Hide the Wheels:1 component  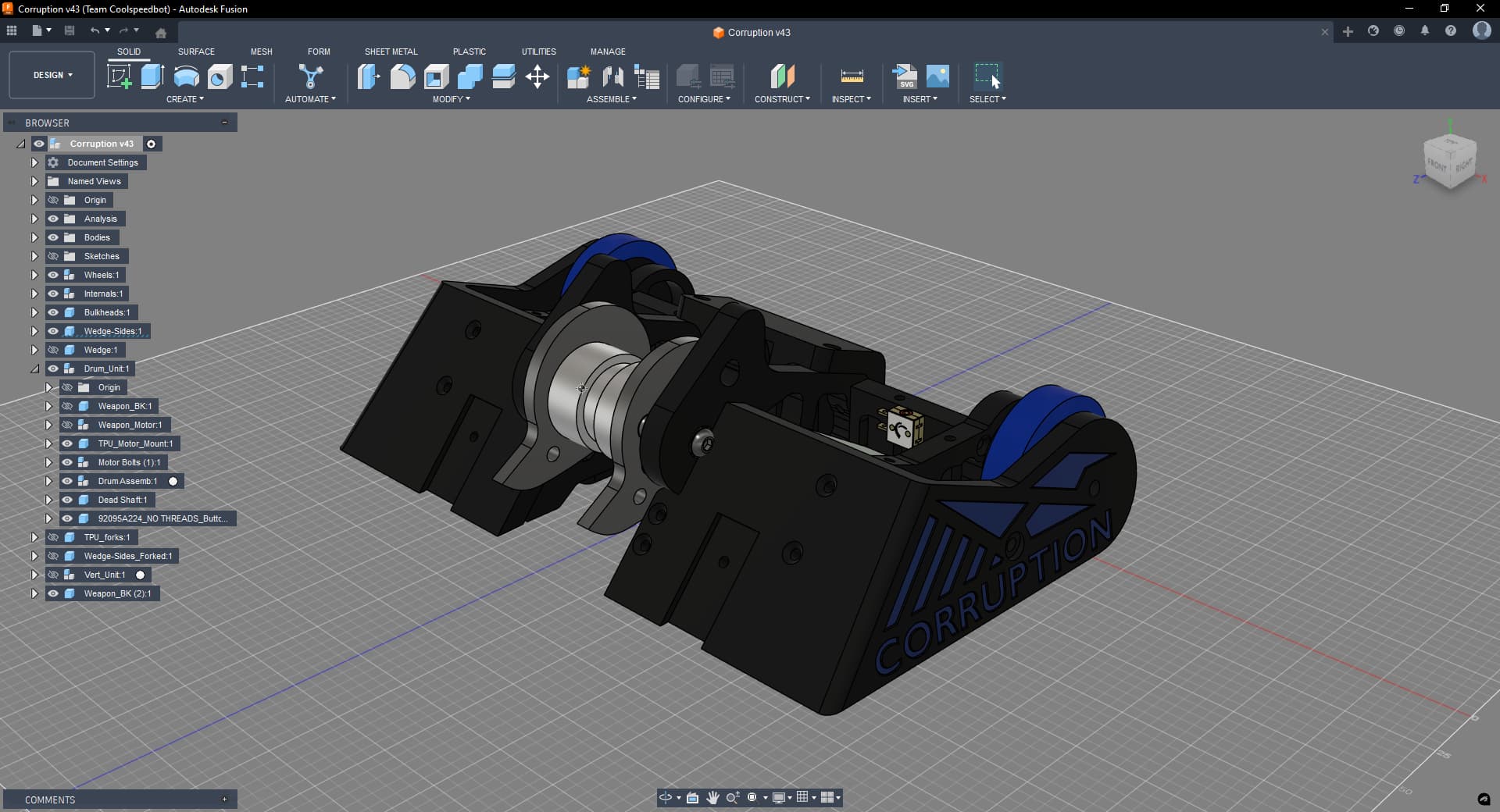click(x=53, y=275)
